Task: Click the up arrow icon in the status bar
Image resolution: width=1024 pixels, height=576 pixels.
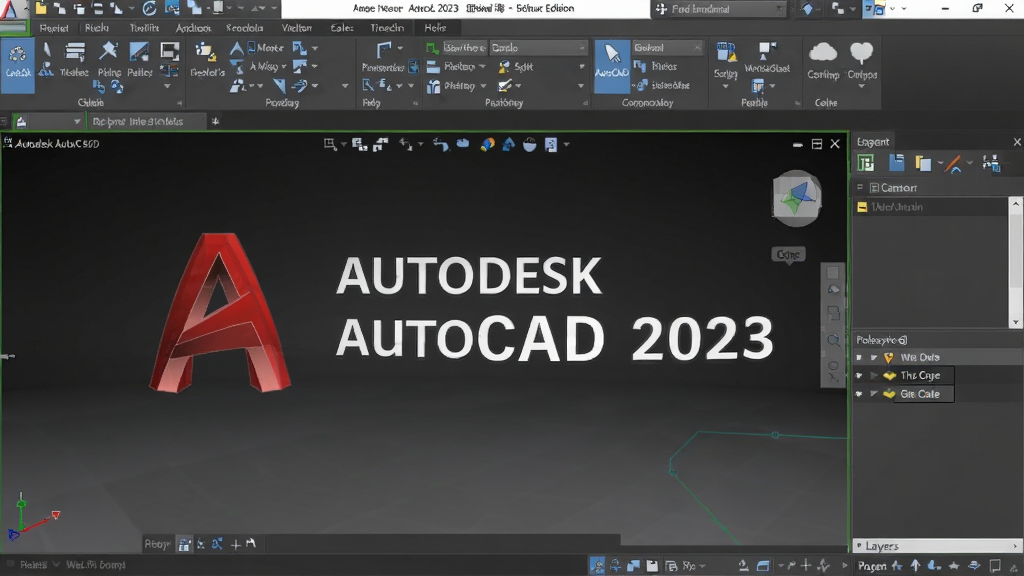Action: [x=916, y=566]
